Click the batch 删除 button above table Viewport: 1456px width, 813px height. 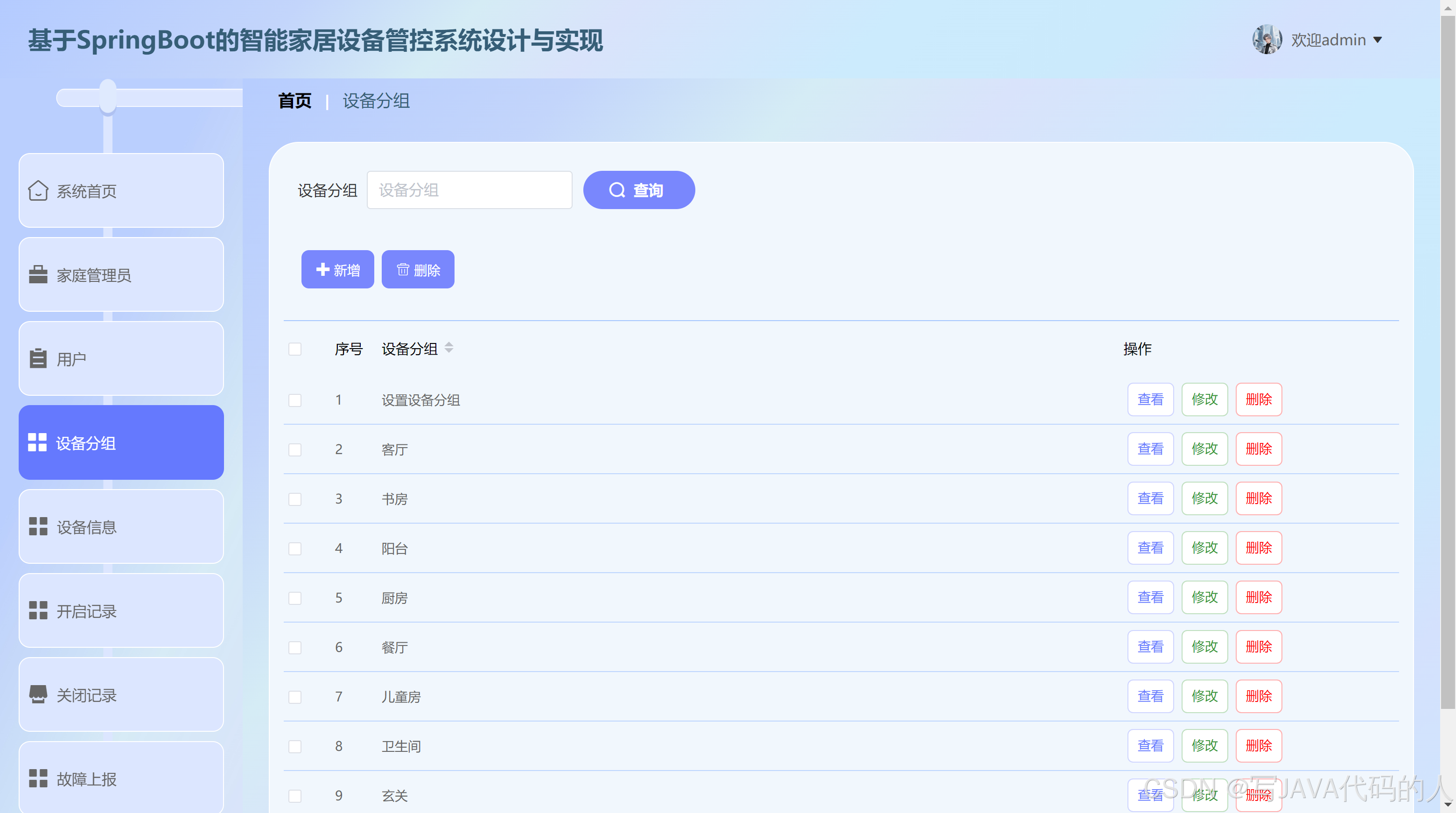[x=418, y=269]
